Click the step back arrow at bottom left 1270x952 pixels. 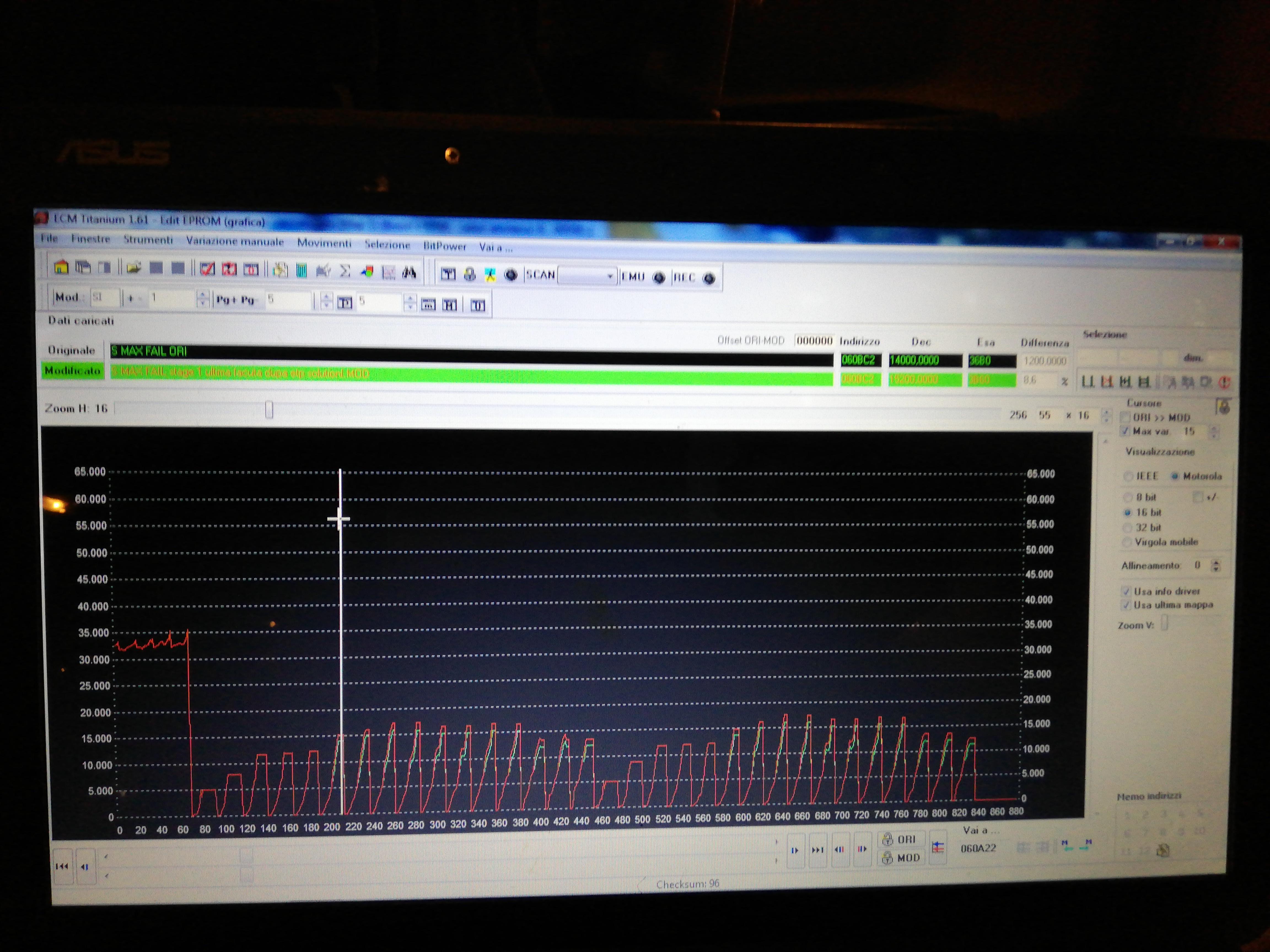pos(85,867)
